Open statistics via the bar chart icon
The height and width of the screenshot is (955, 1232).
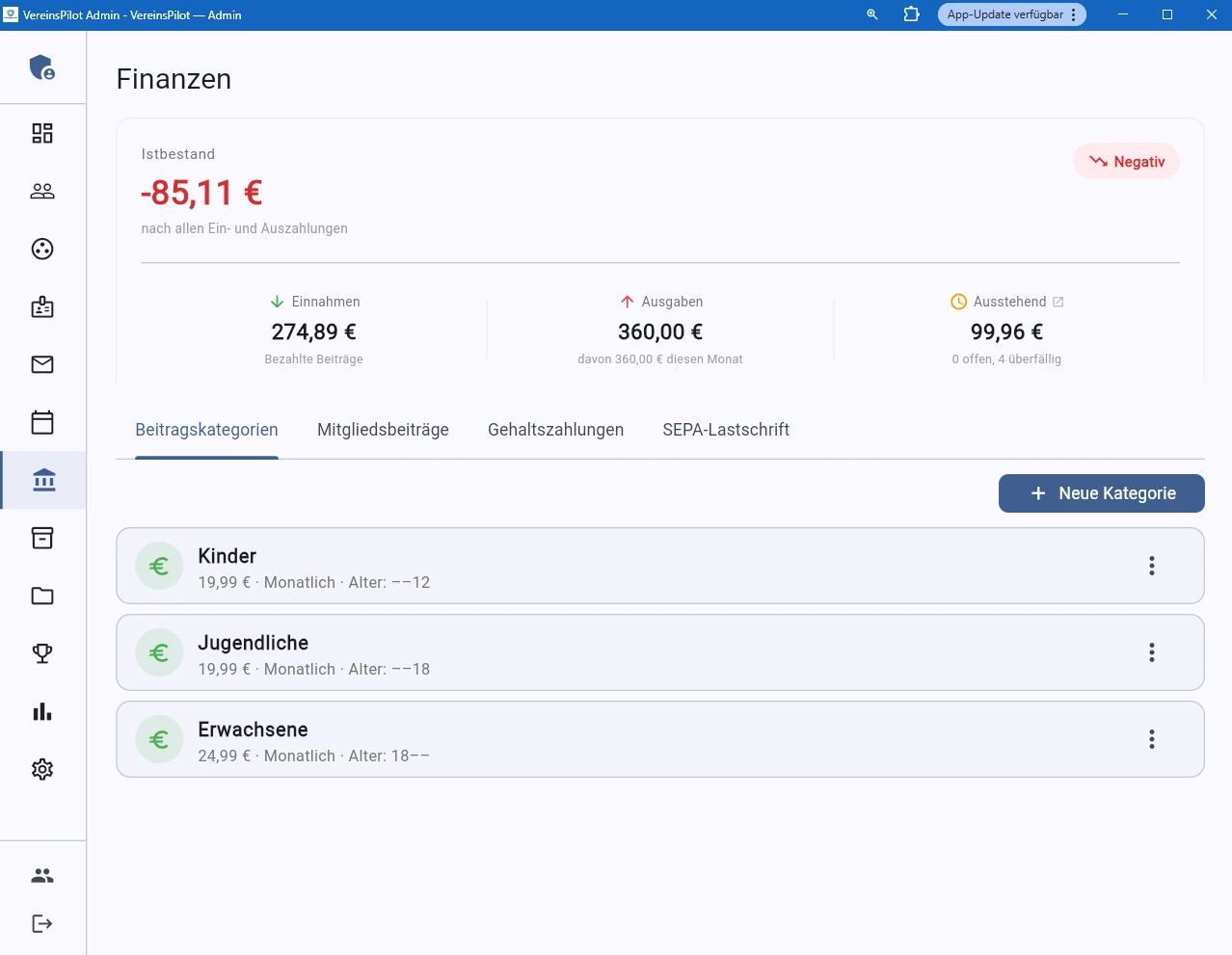[x=41, y=711]
